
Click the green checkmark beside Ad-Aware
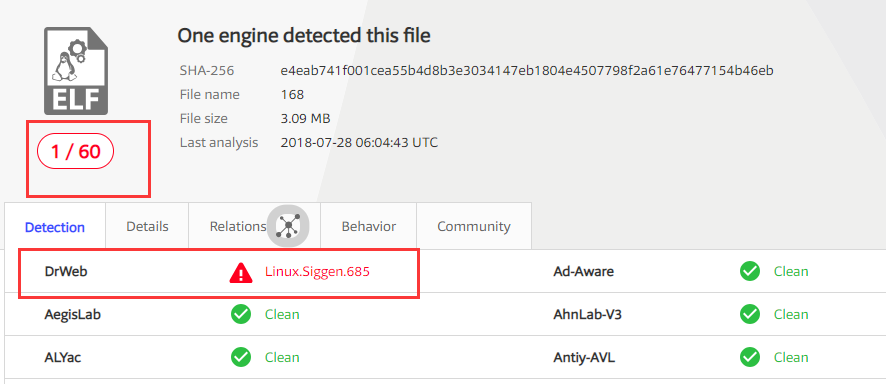pyautogui.click(x=750, y=272)
